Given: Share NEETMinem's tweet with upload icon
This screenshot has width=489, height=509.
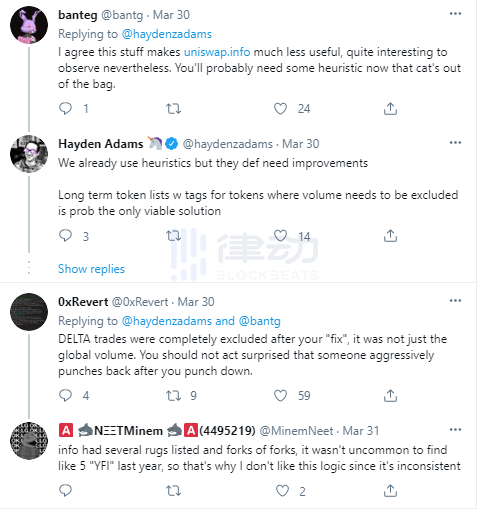Looking at the screenshot, I should [390, 491].
